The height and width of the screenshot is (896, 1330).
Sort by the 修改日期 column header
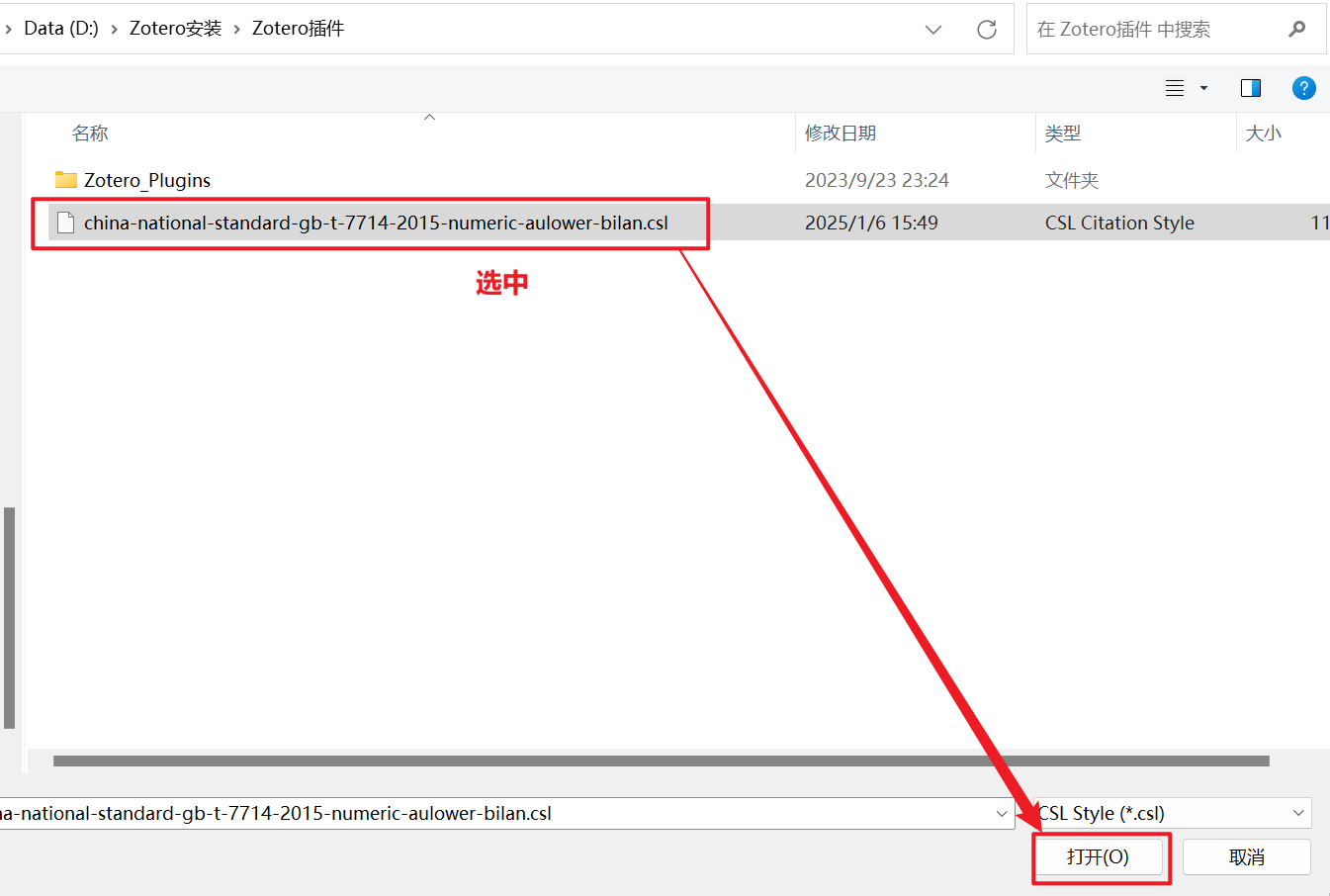pos(841,134)
